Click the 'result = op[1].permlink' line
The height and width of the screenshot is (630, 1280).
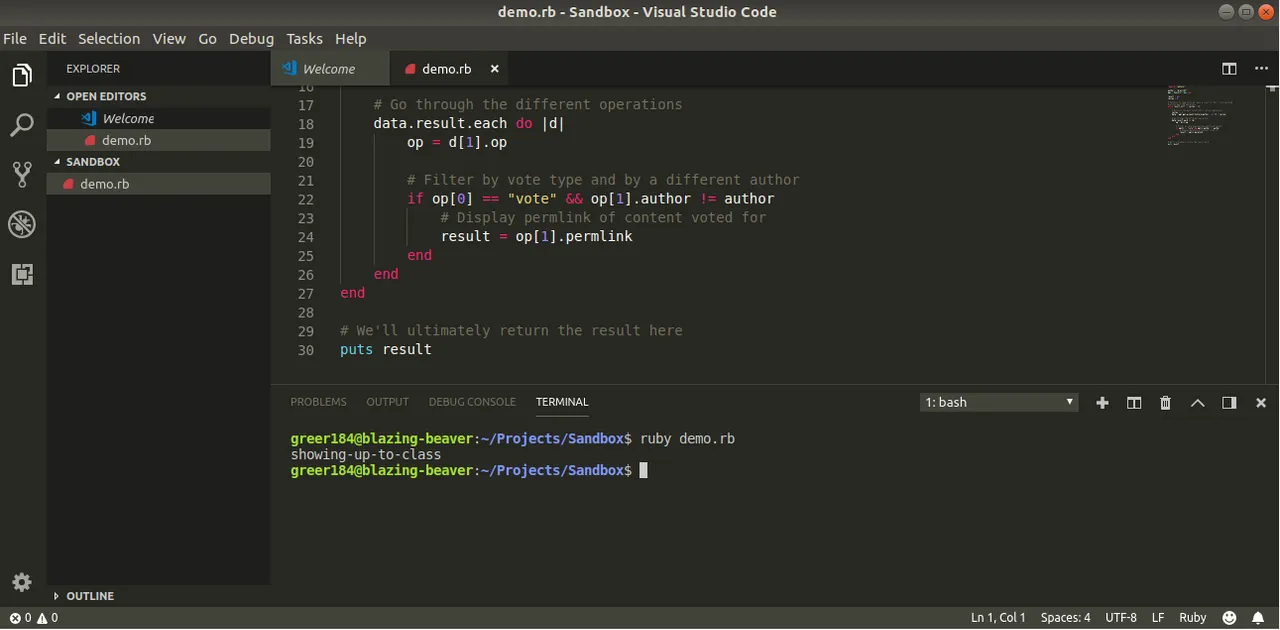pos(537,236)
